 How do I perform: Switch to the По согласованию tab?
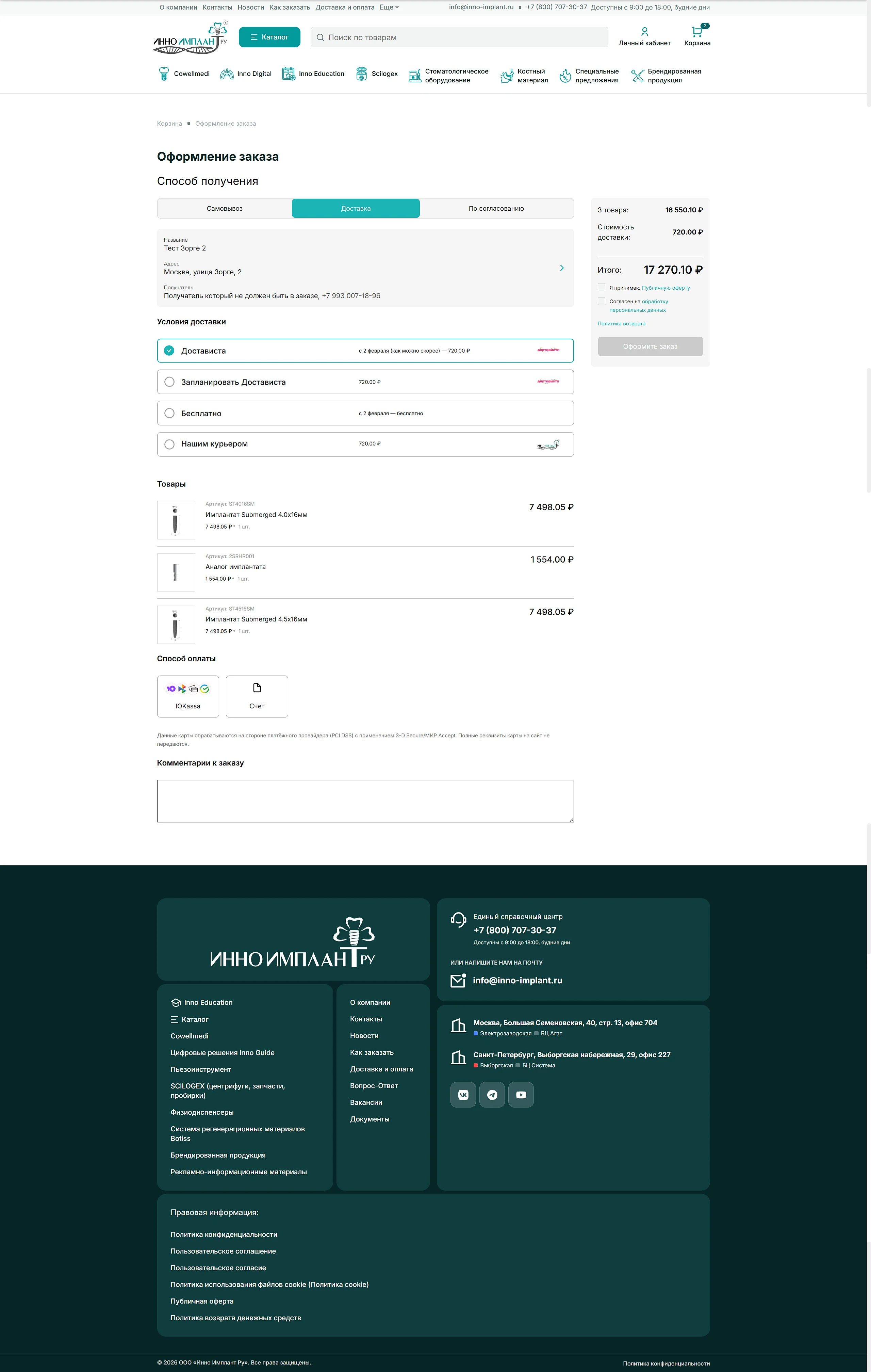pos(496,209)
